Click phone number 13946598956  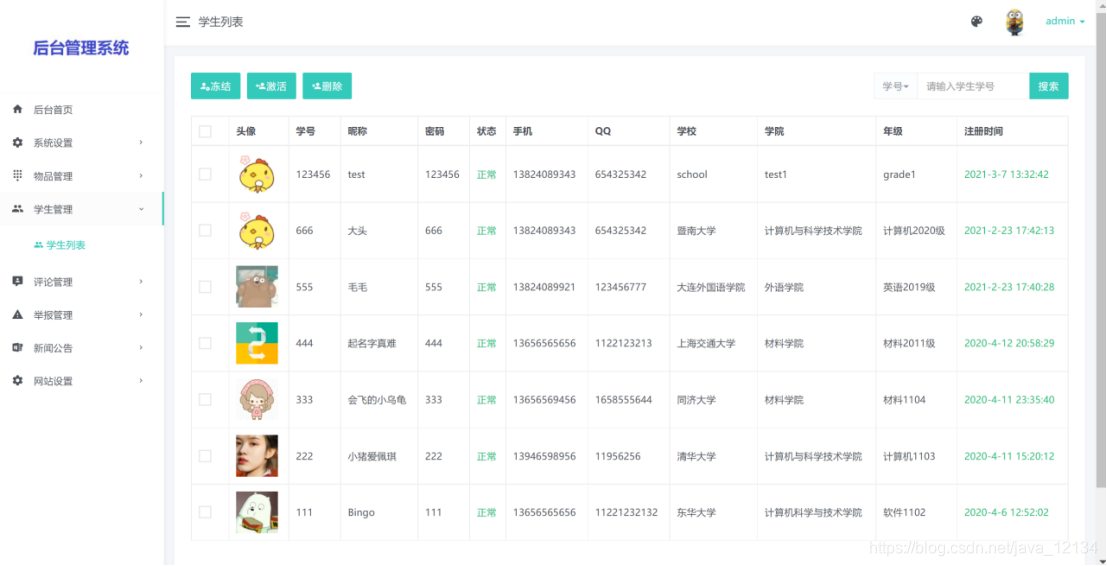pos(544,457)
